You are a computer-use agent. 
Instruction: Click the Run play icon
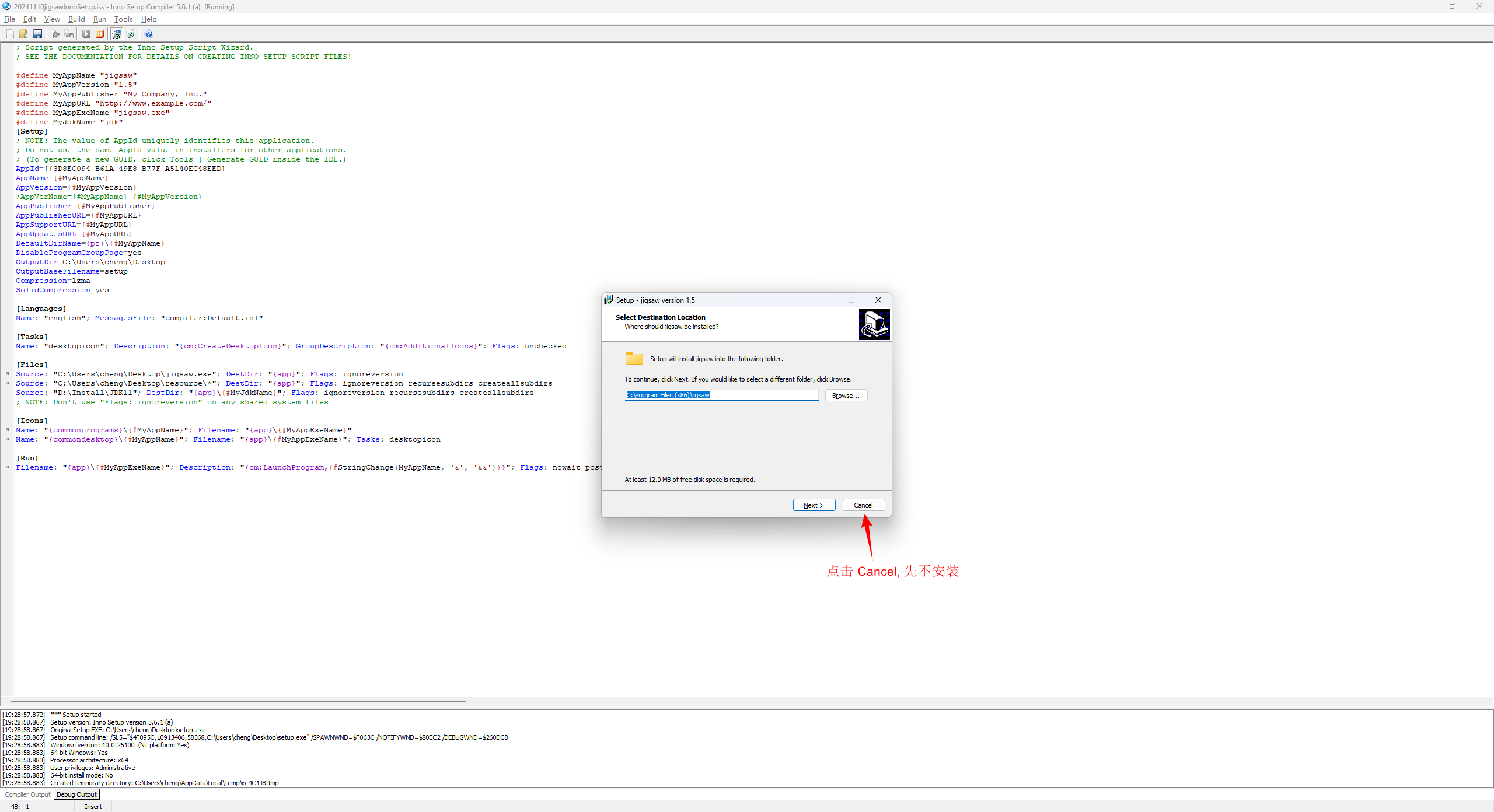[86, 34]
